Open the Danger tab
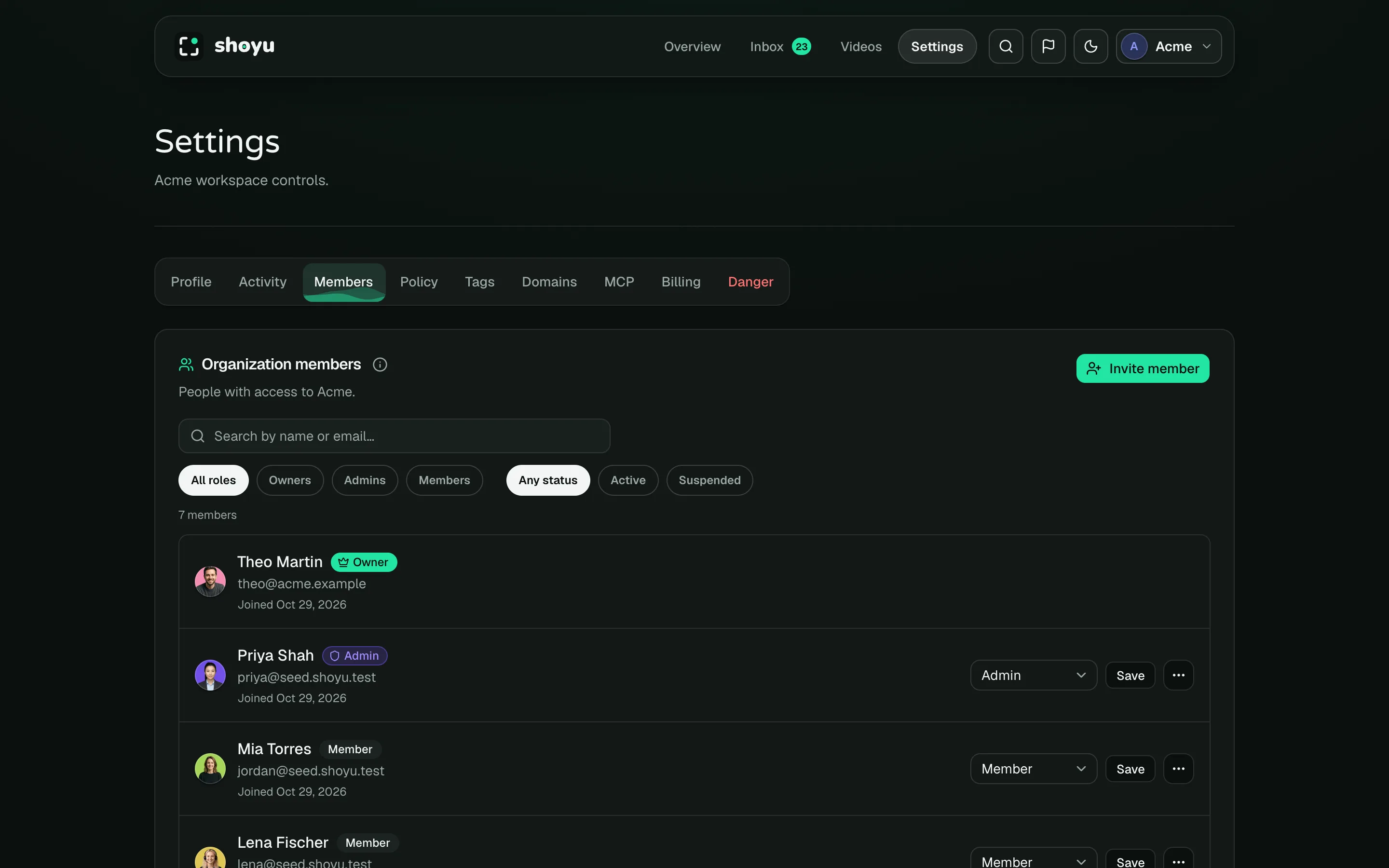The width and height of the screenshot is (1389, 868). coord(751,282)
